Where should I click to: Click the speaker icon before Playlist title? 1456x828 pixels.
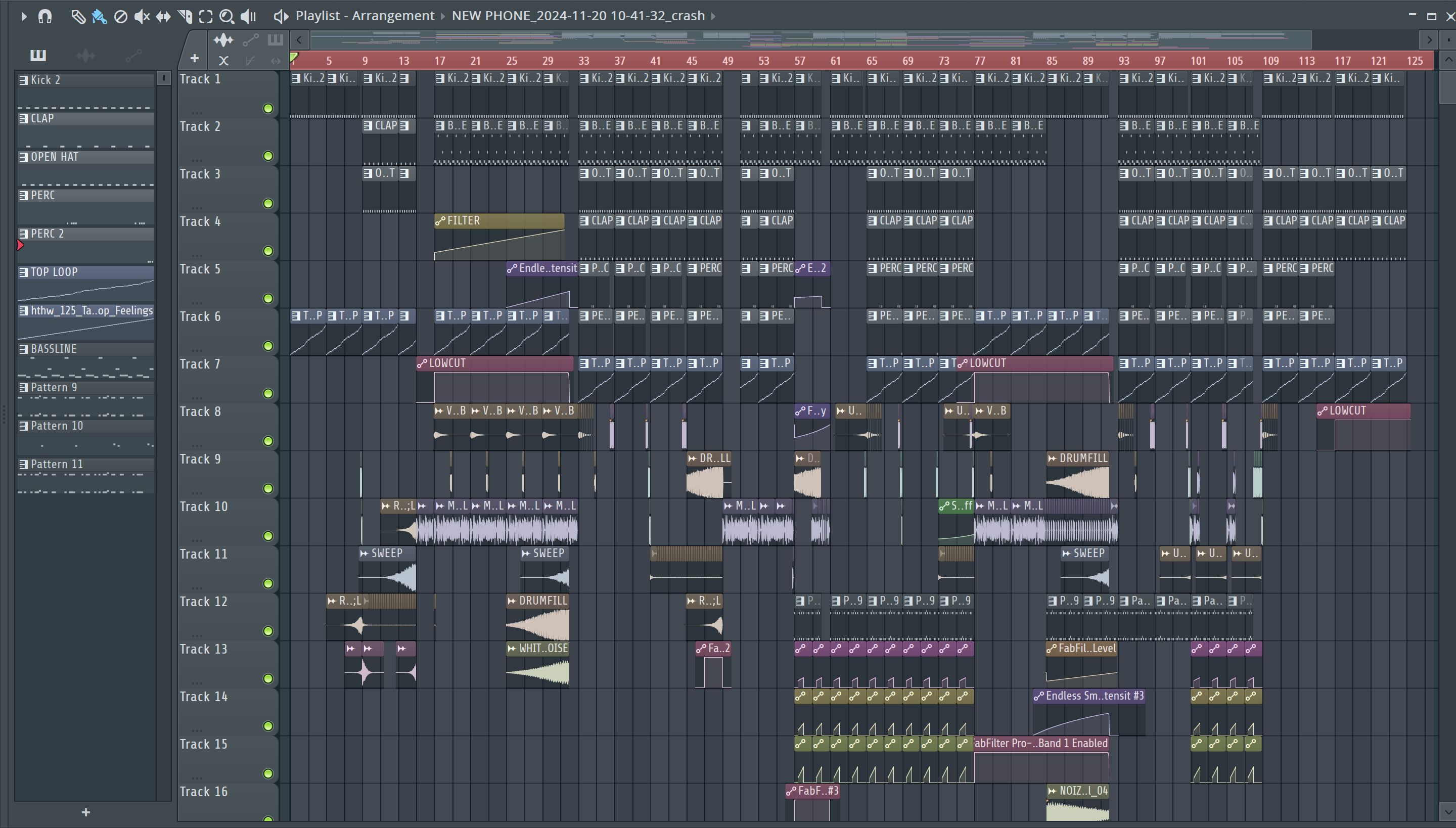[281, 17]
